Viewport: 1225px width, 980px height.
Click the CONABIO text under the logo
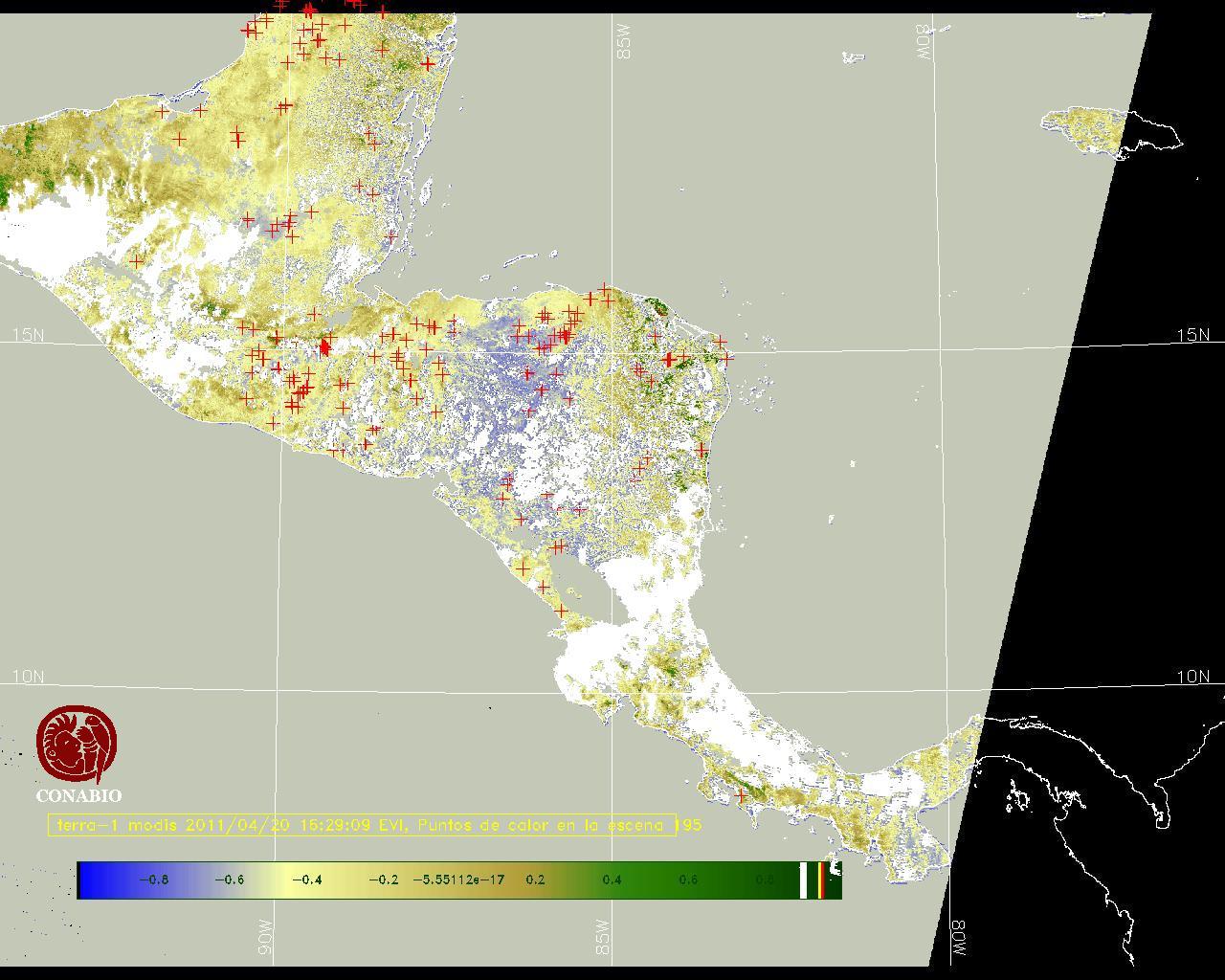[x=78, y=796]
